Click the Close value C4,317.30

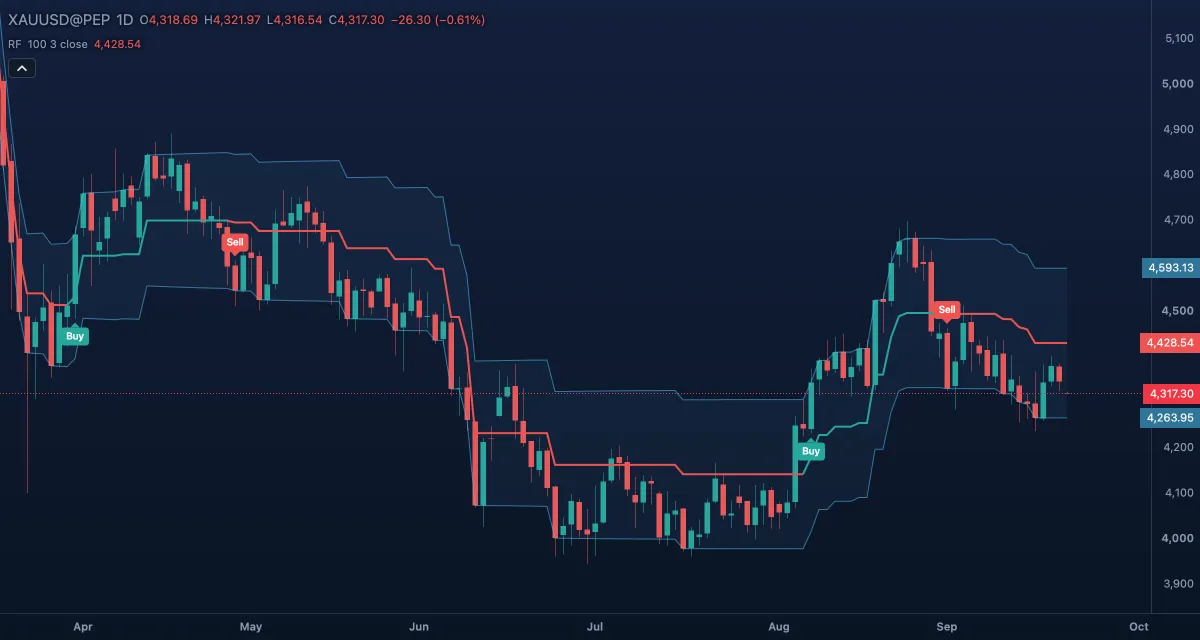pos(357,20)
